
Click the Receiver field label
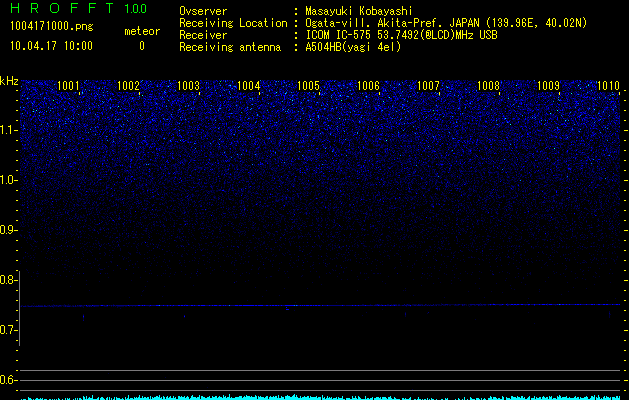(203, 35)
